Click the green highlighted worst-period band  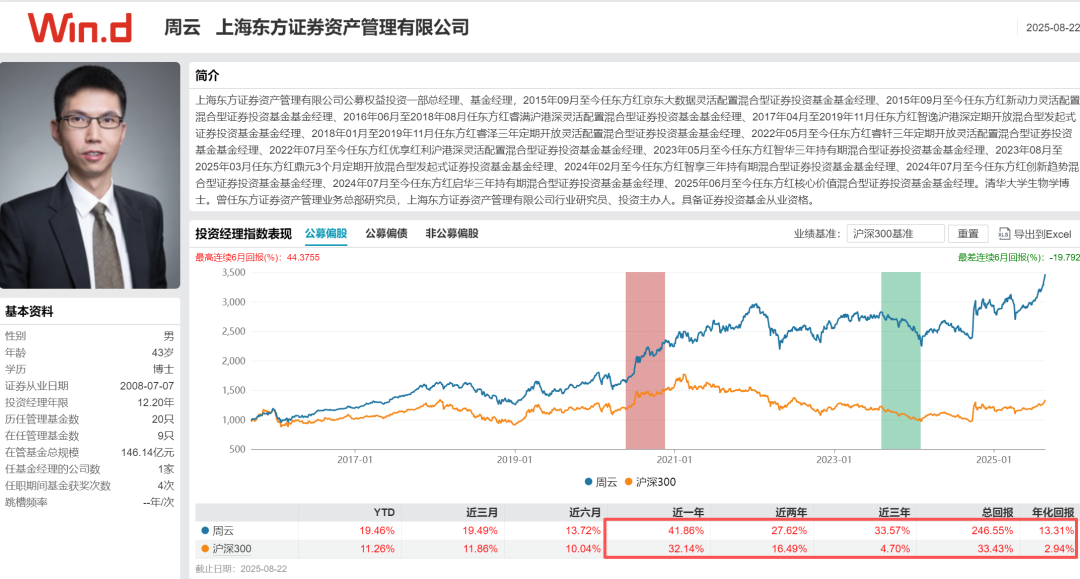coord(901,360)
